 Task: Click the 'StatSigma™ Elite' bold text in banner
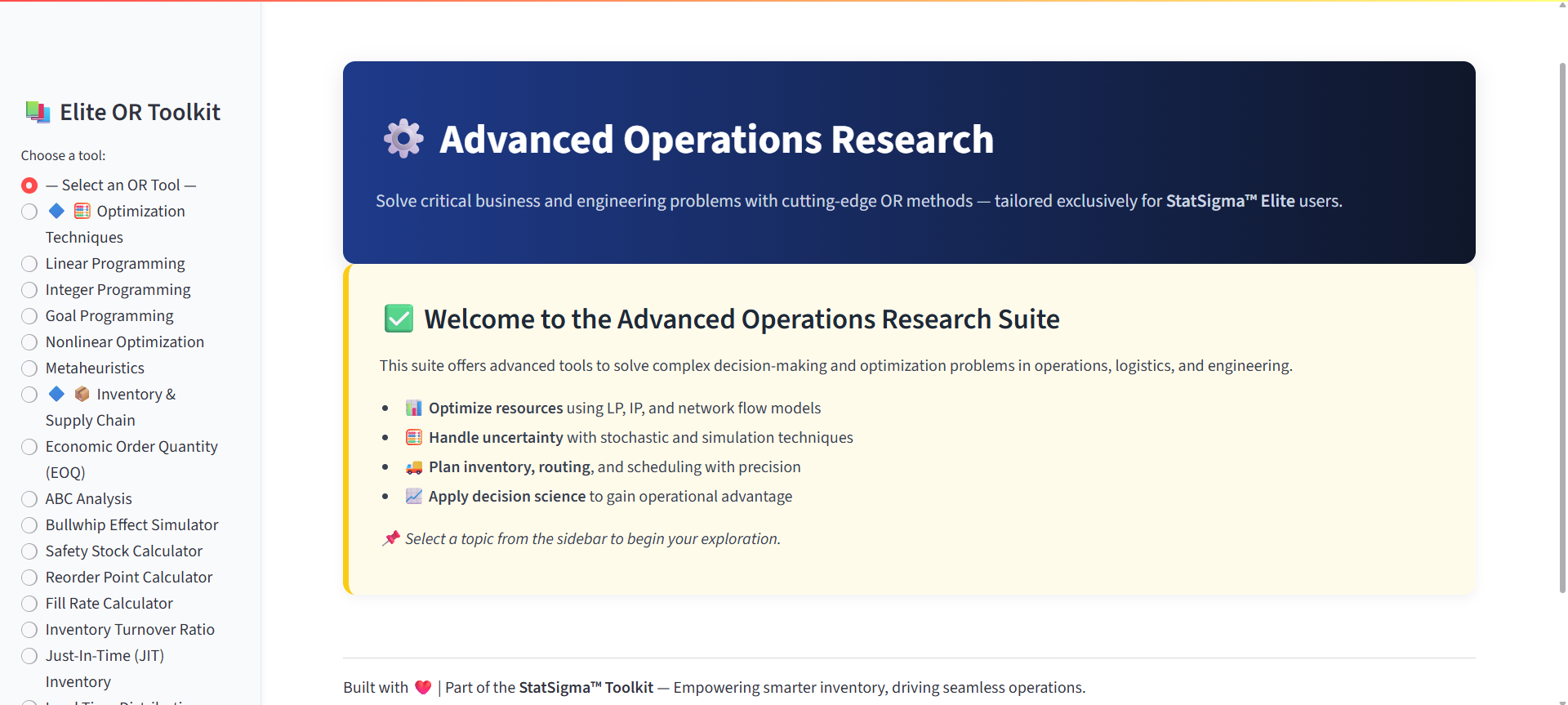(x=1230, y=201)
